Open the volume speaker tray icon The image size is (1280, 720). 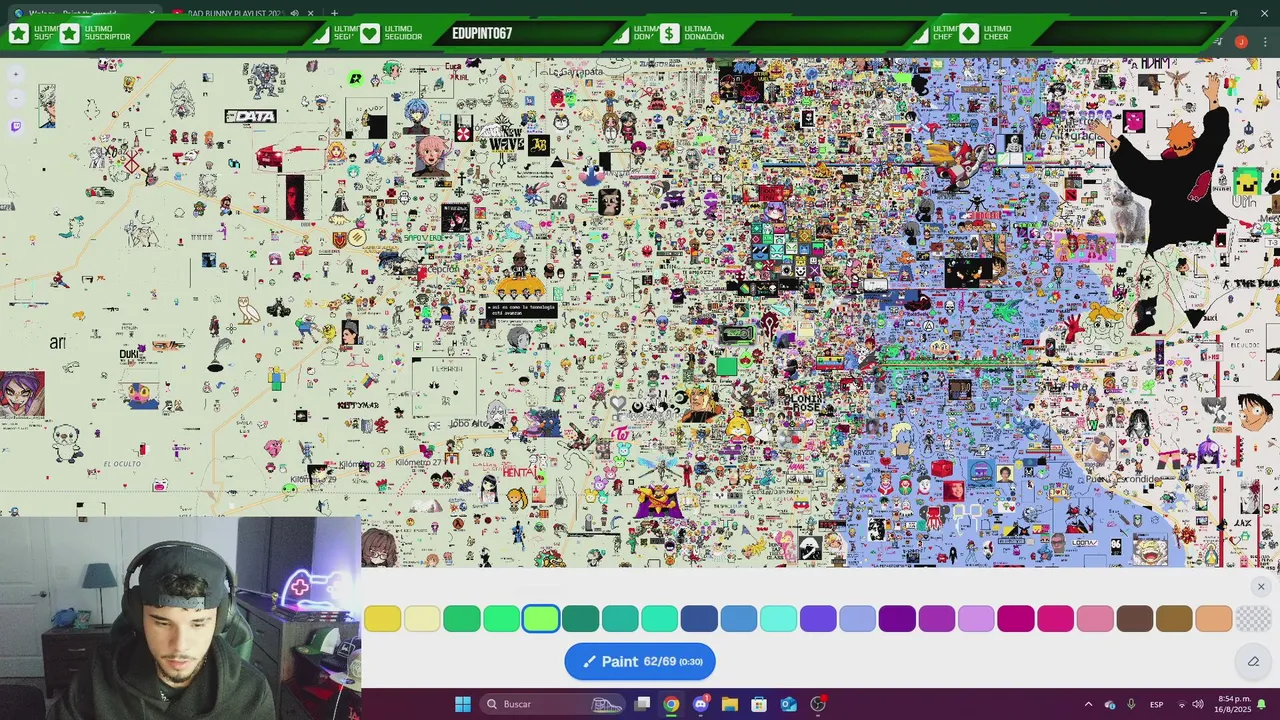click(x=1198, y=704)
